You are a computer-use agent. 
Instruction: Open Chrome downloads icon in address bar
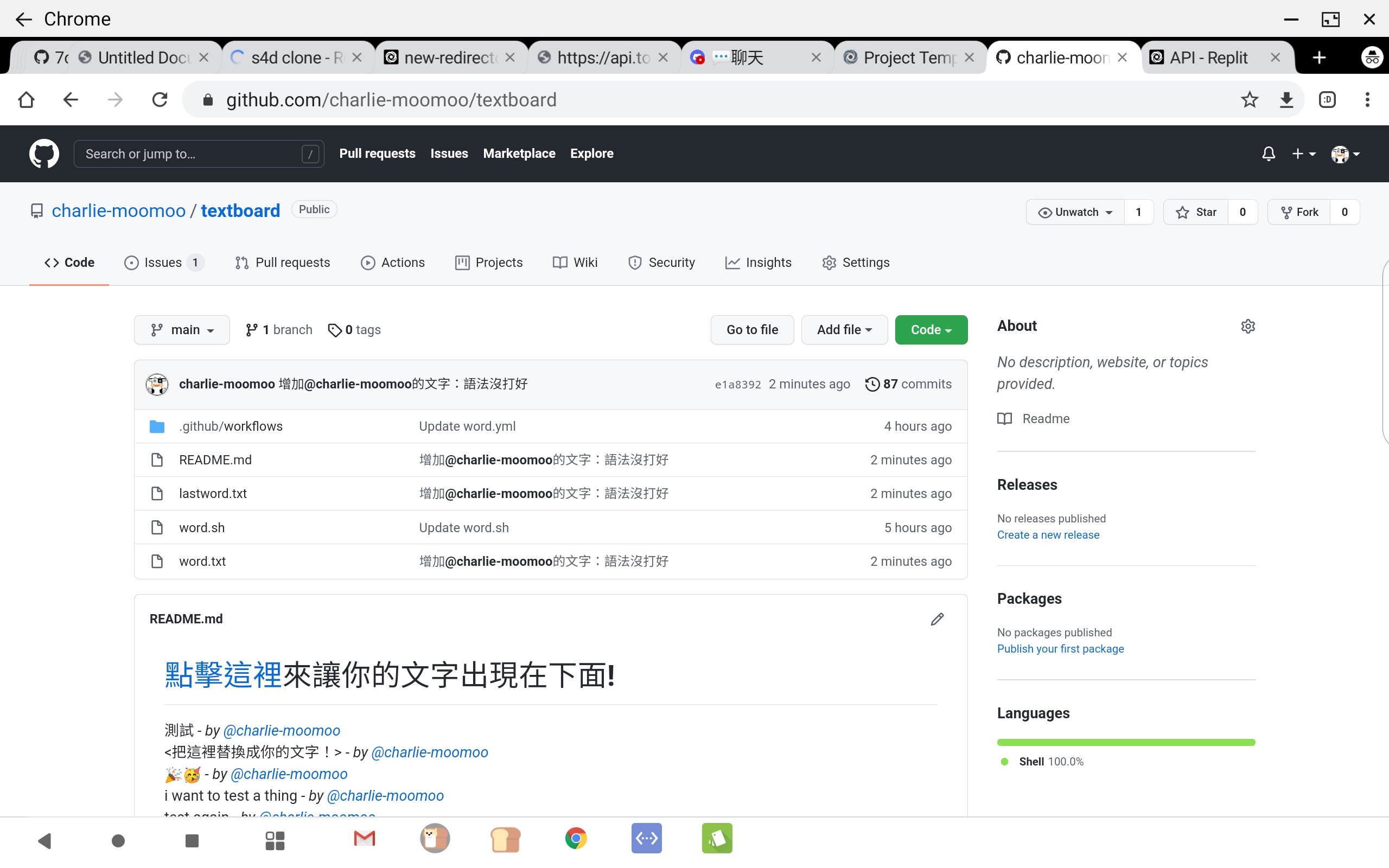(1287, 99)
